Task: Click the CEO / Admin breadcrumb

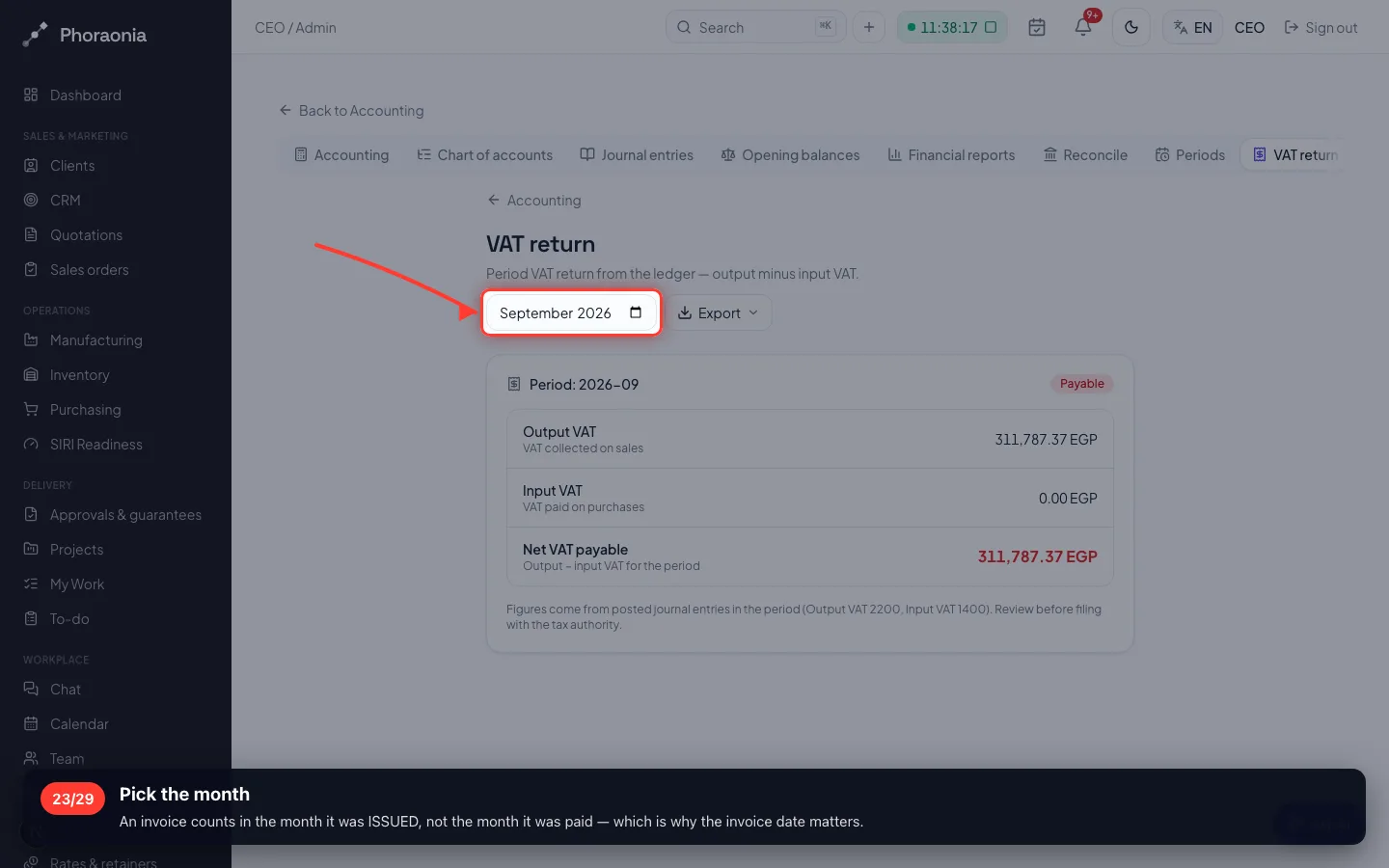Action: [x=295, y=28]
